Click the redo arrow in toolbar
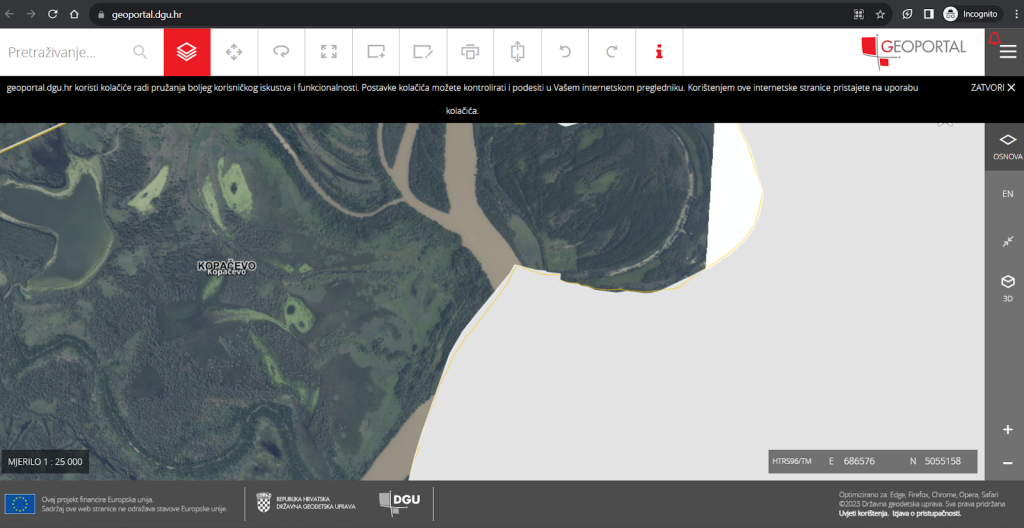The image size is (1024, 528). (612, 52)
